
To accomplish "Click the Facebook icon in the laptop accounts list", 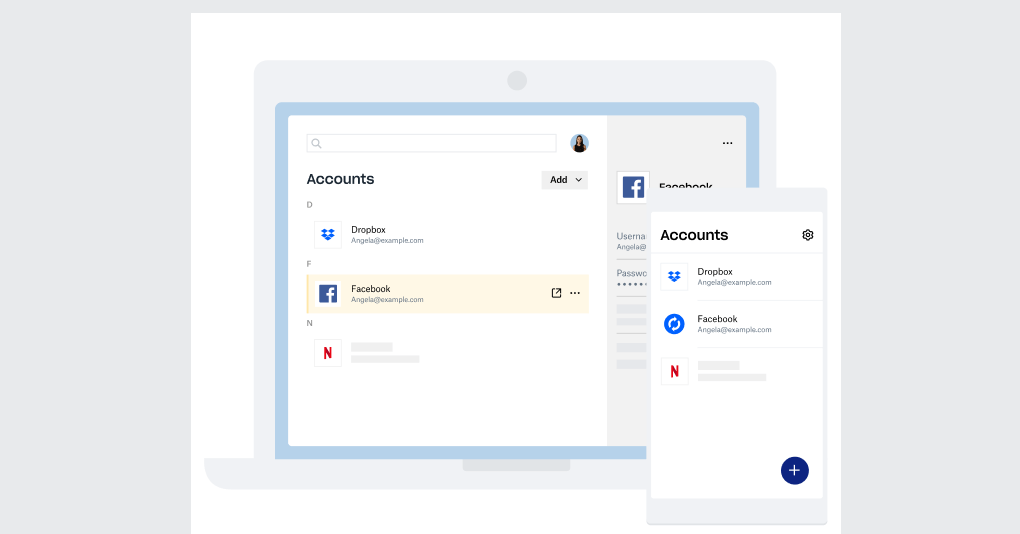I will pyautogui.click(x=328, y=294).
